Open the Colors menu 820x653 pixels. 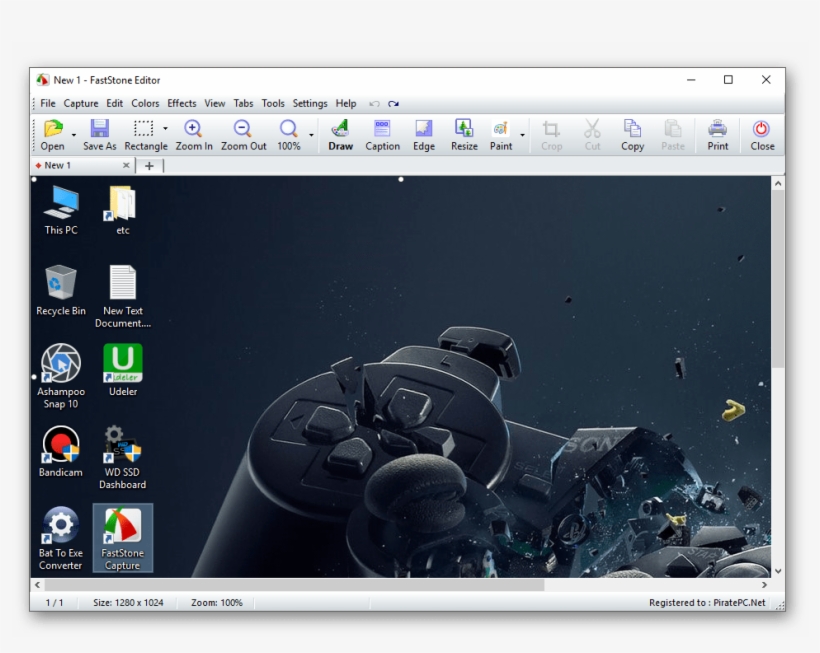coord(145,104)
